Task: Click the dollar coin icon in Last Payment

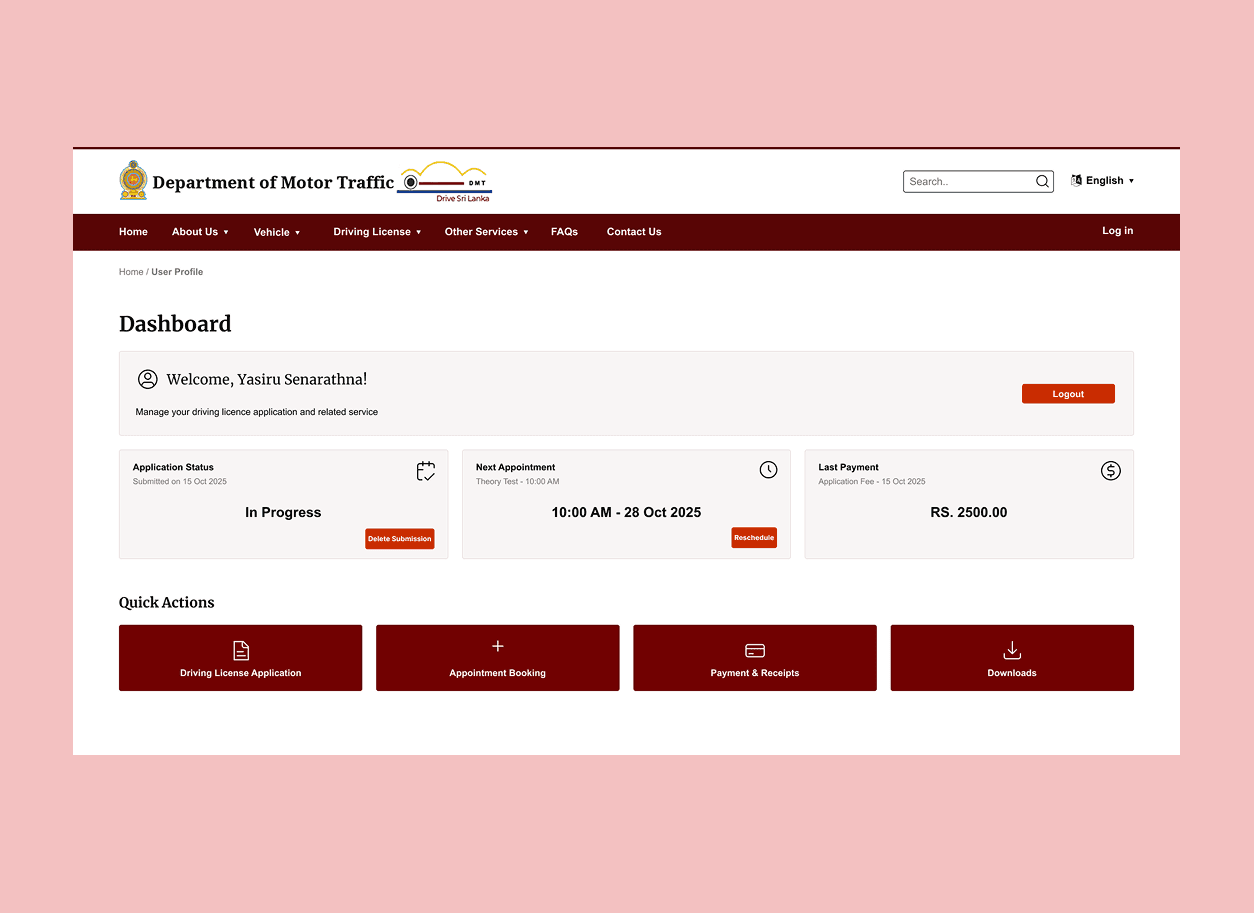Action: [1110, 470]
